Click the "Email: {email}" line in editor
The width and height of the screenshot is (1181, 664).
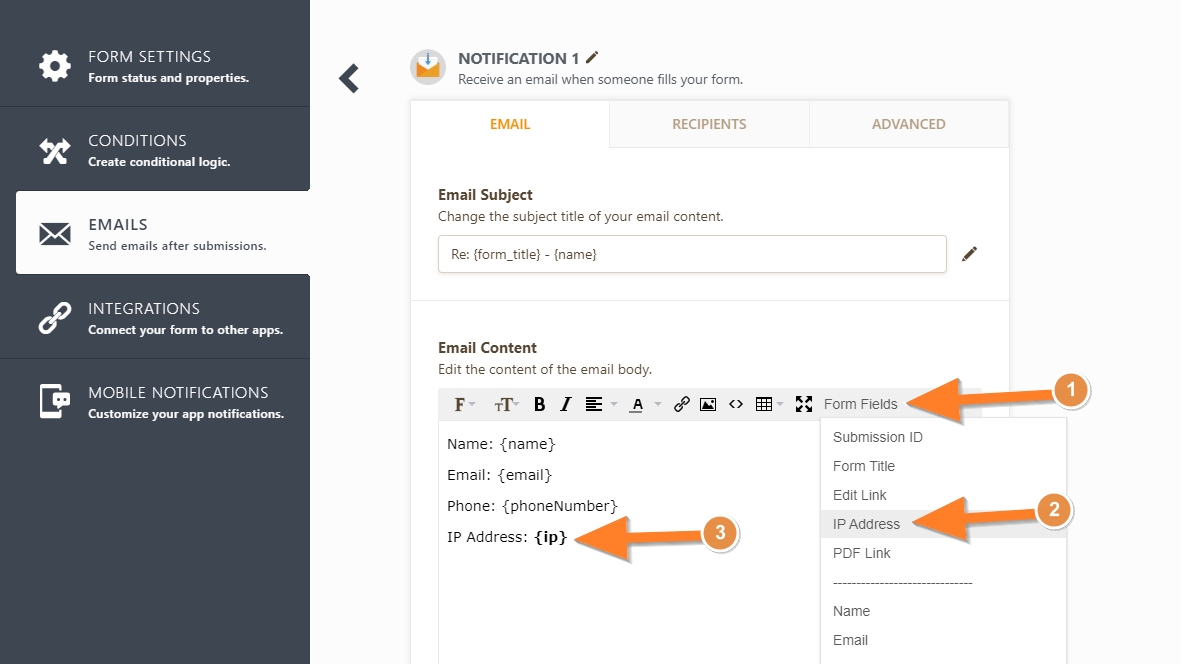[499, 475]
